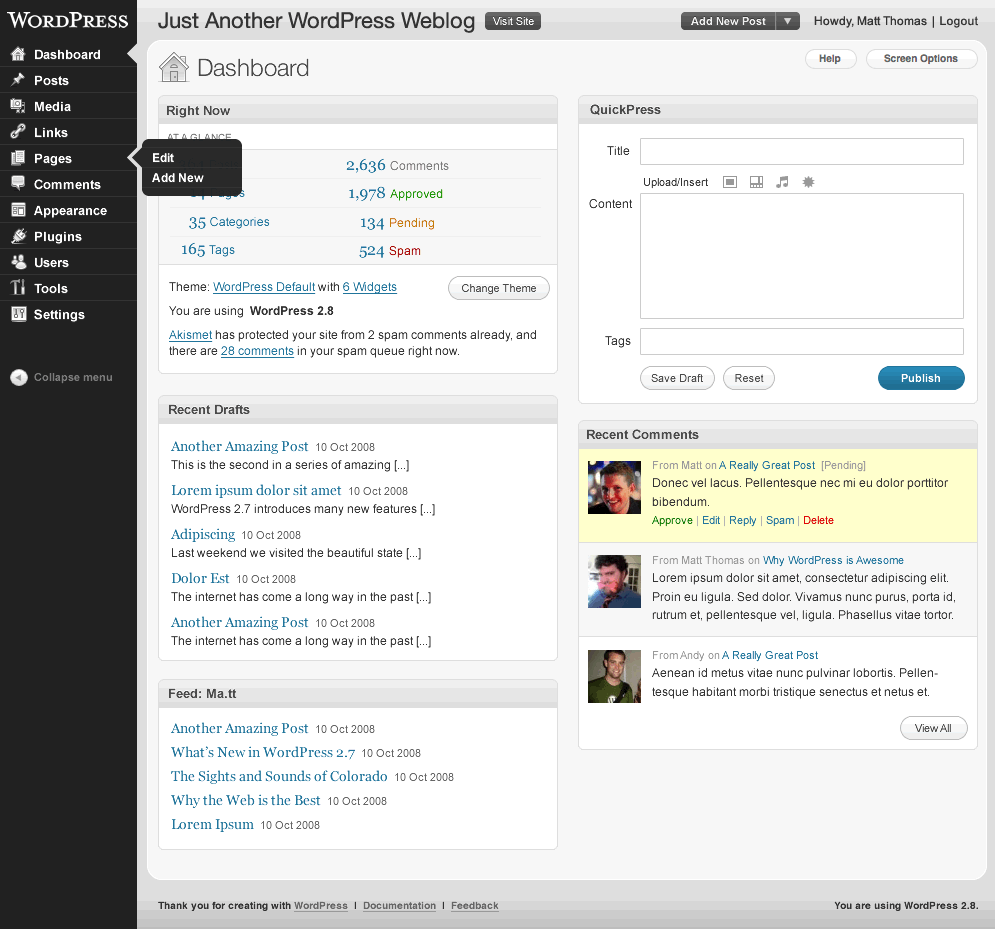Mark Matt's comment as Spam
The width and height of the screenshot is (995, 929).
[780, 520]
